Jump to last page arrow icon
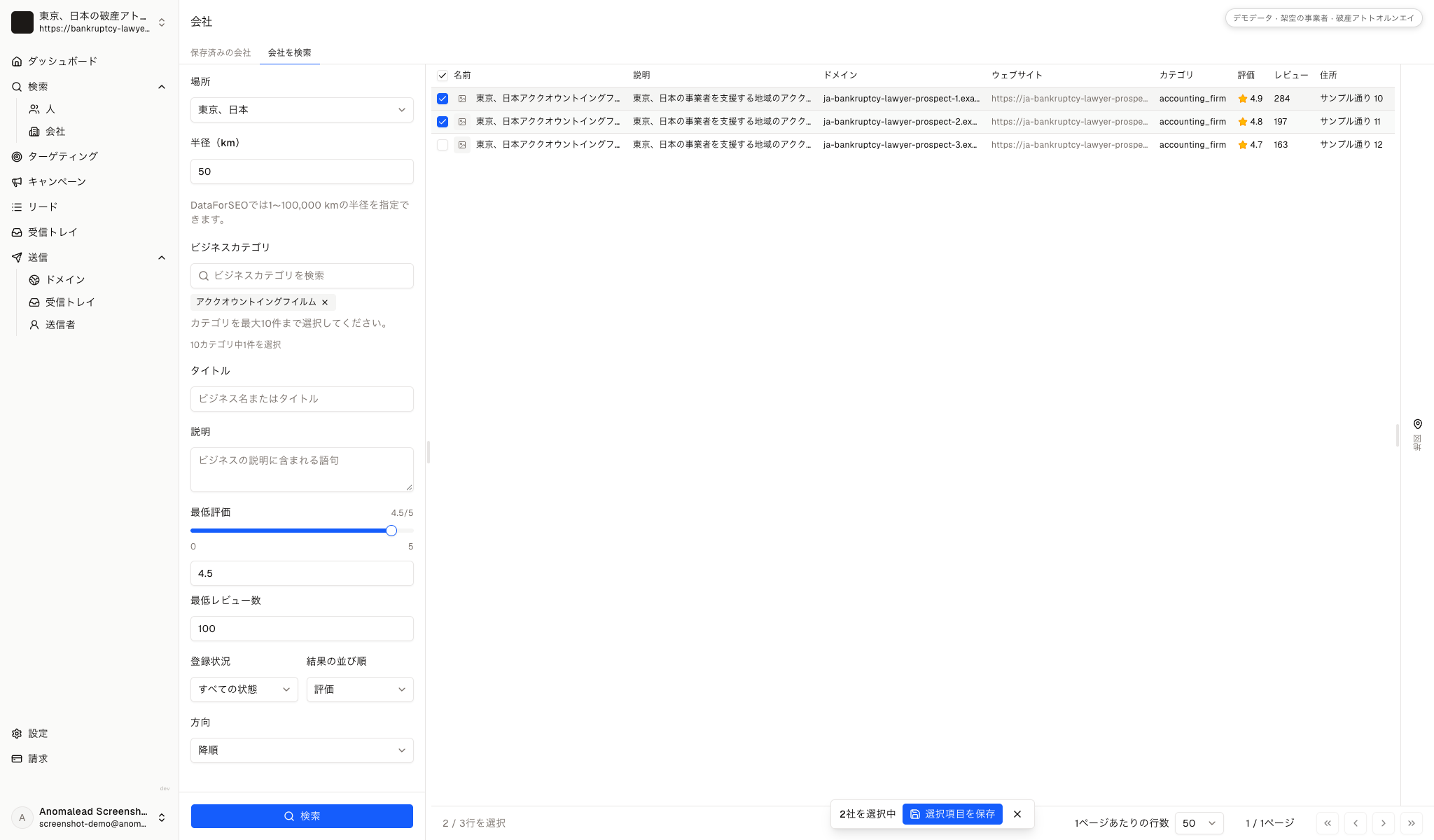Image resolution: width=1434 pixels, height=840 pixels. click(x=1412, y=823)
